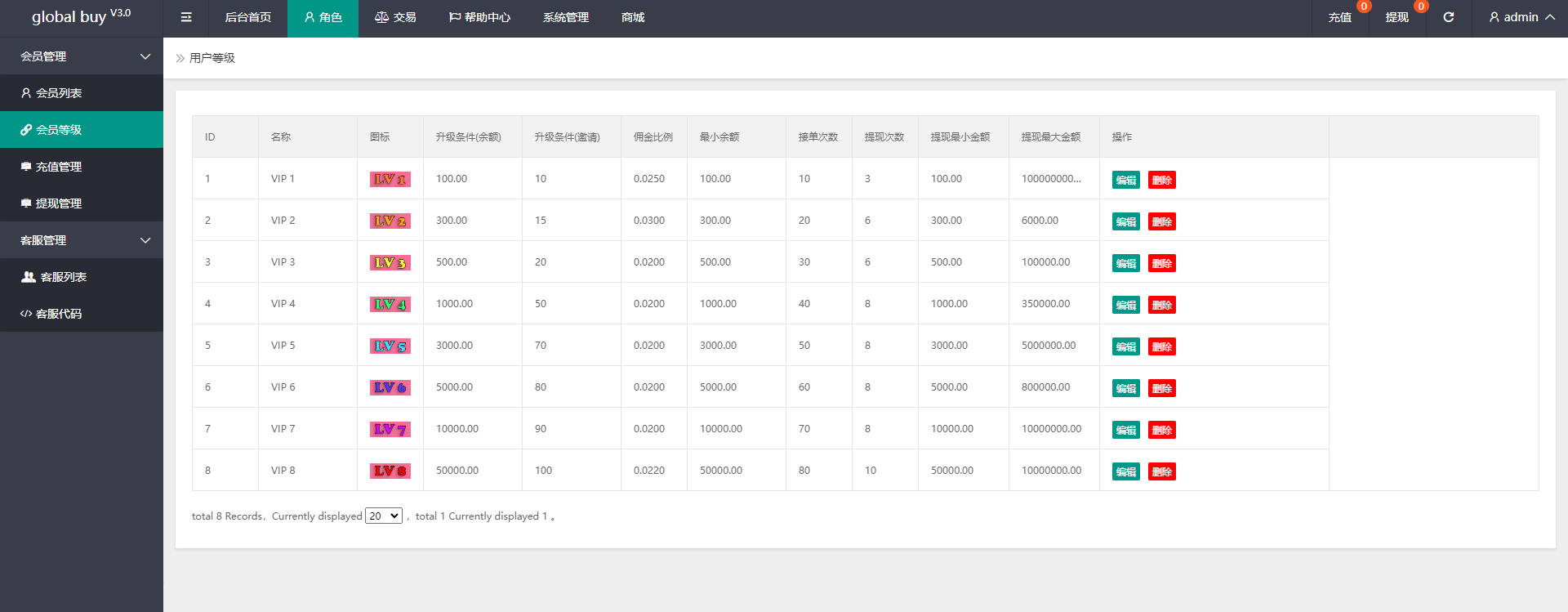1568x612 pixels.
Task: Click 提现 notification in header
Action: pos(1397,17)
